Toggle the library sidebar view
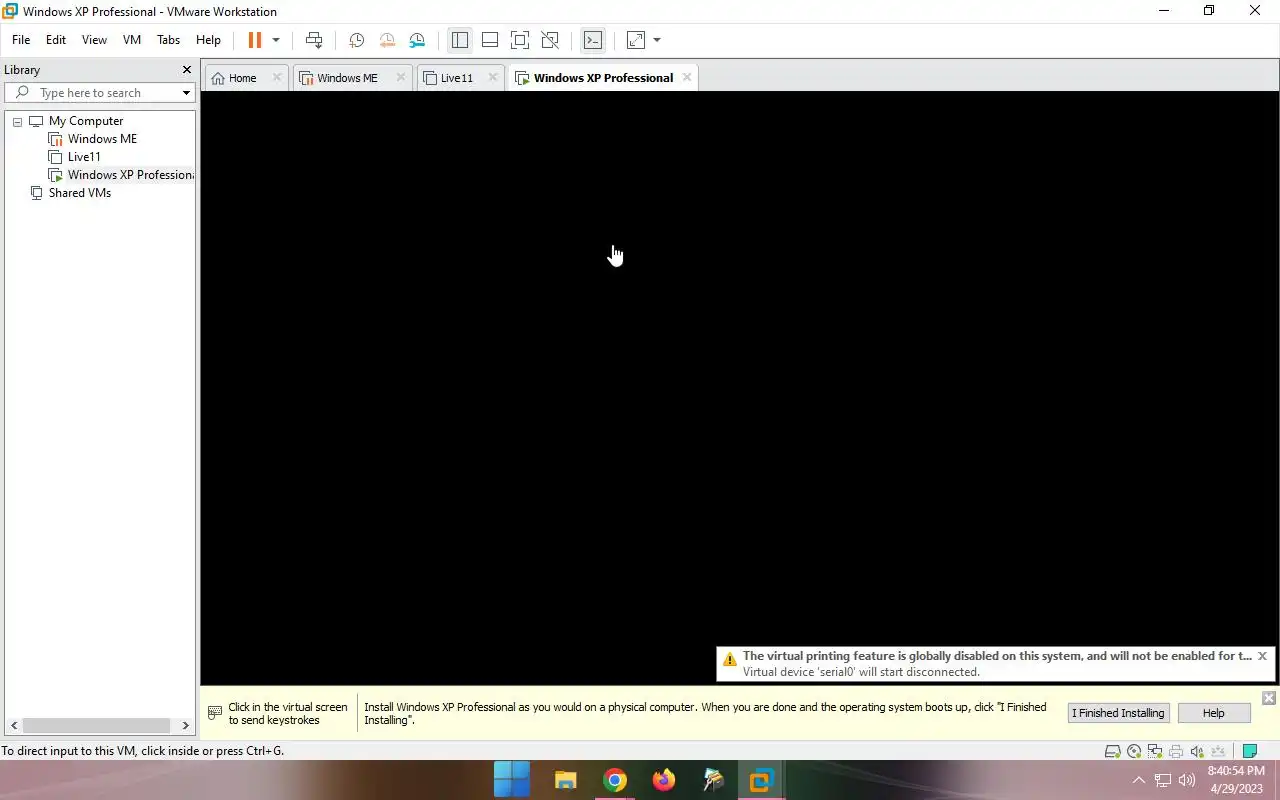Viewport: 1280px width, 800px height. point(460,40)
